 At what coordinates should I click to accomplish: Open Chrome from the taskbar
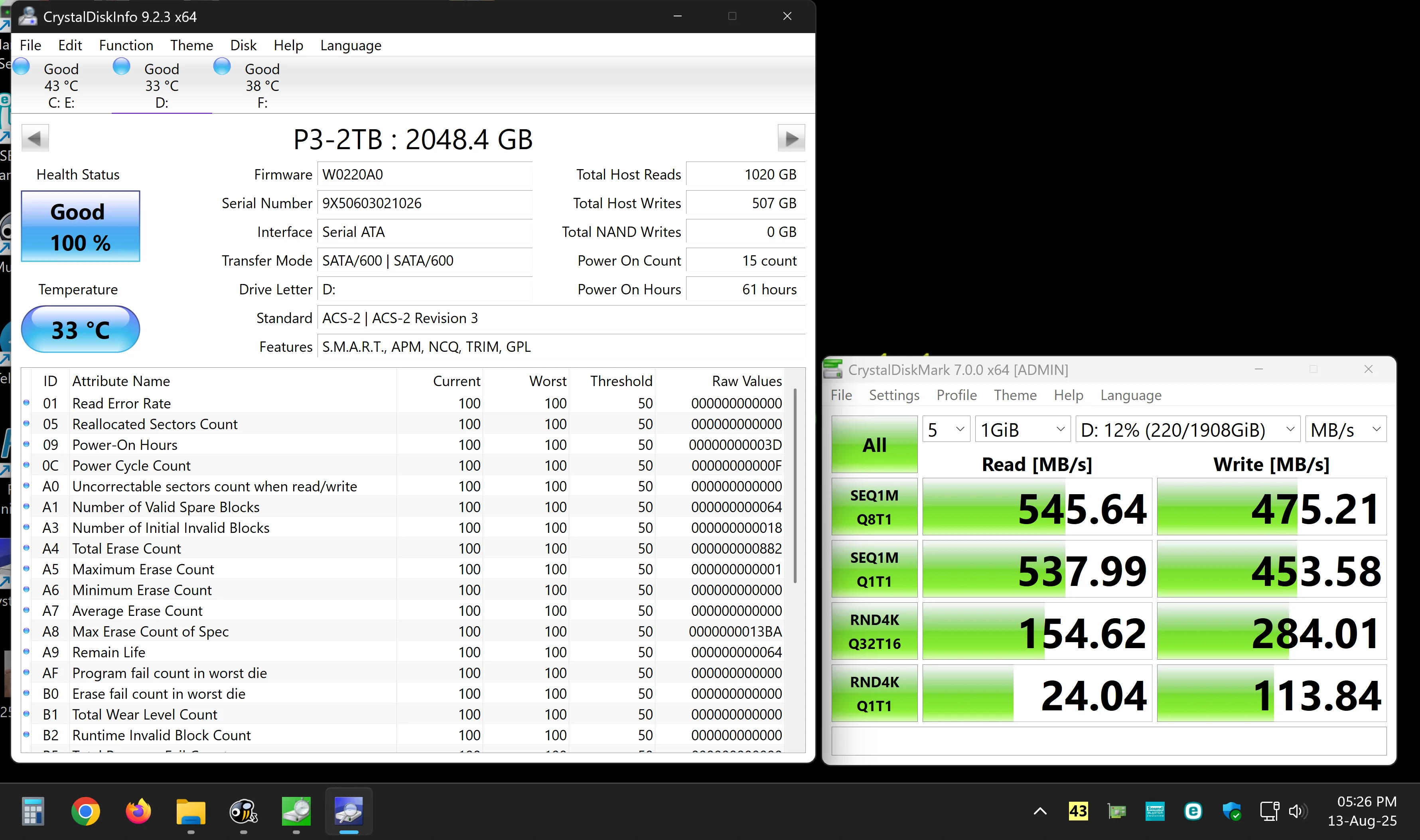tap(85, 812)
